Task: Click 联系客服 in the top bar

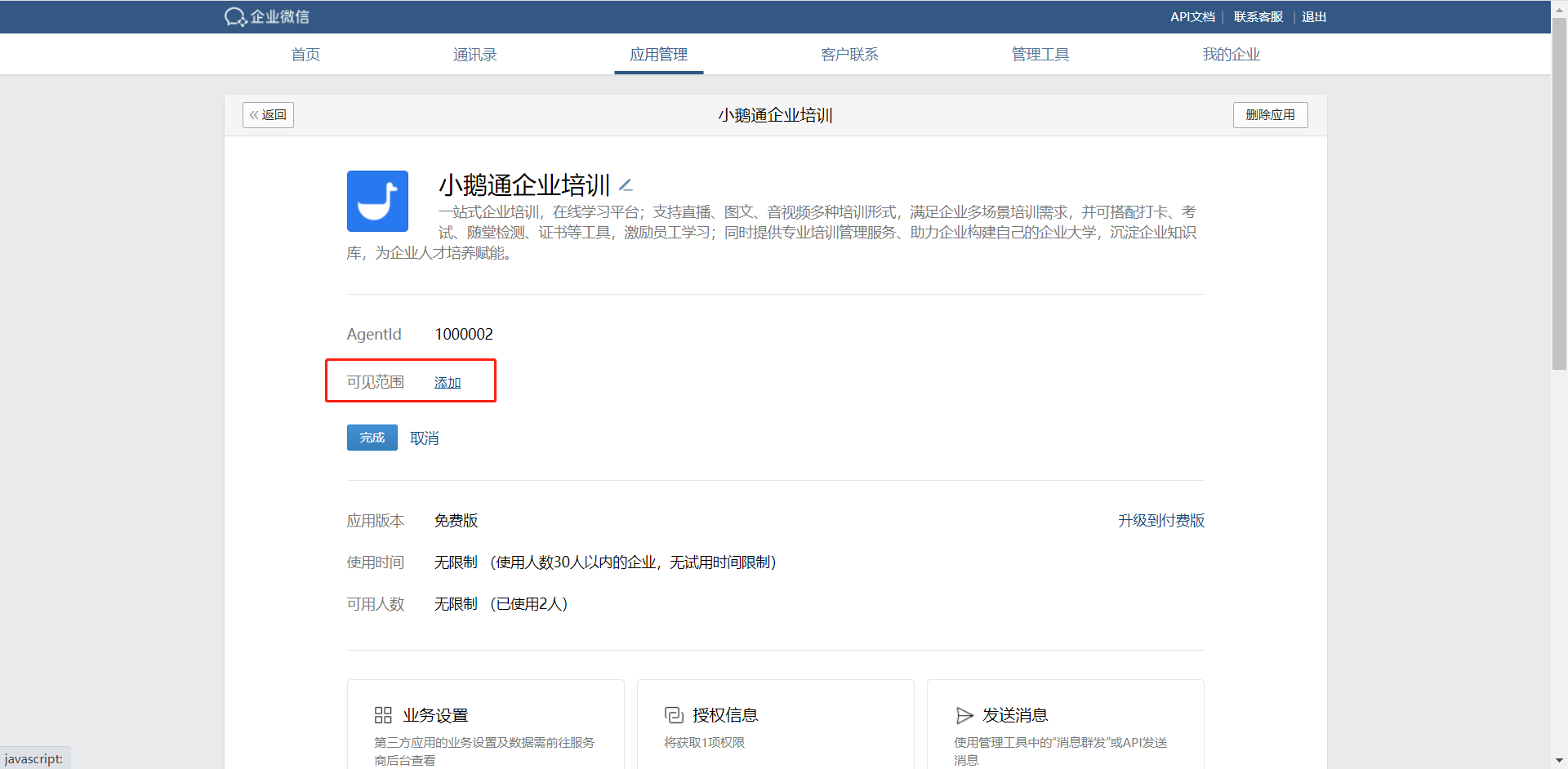Action: click(x=1258, y=17)
